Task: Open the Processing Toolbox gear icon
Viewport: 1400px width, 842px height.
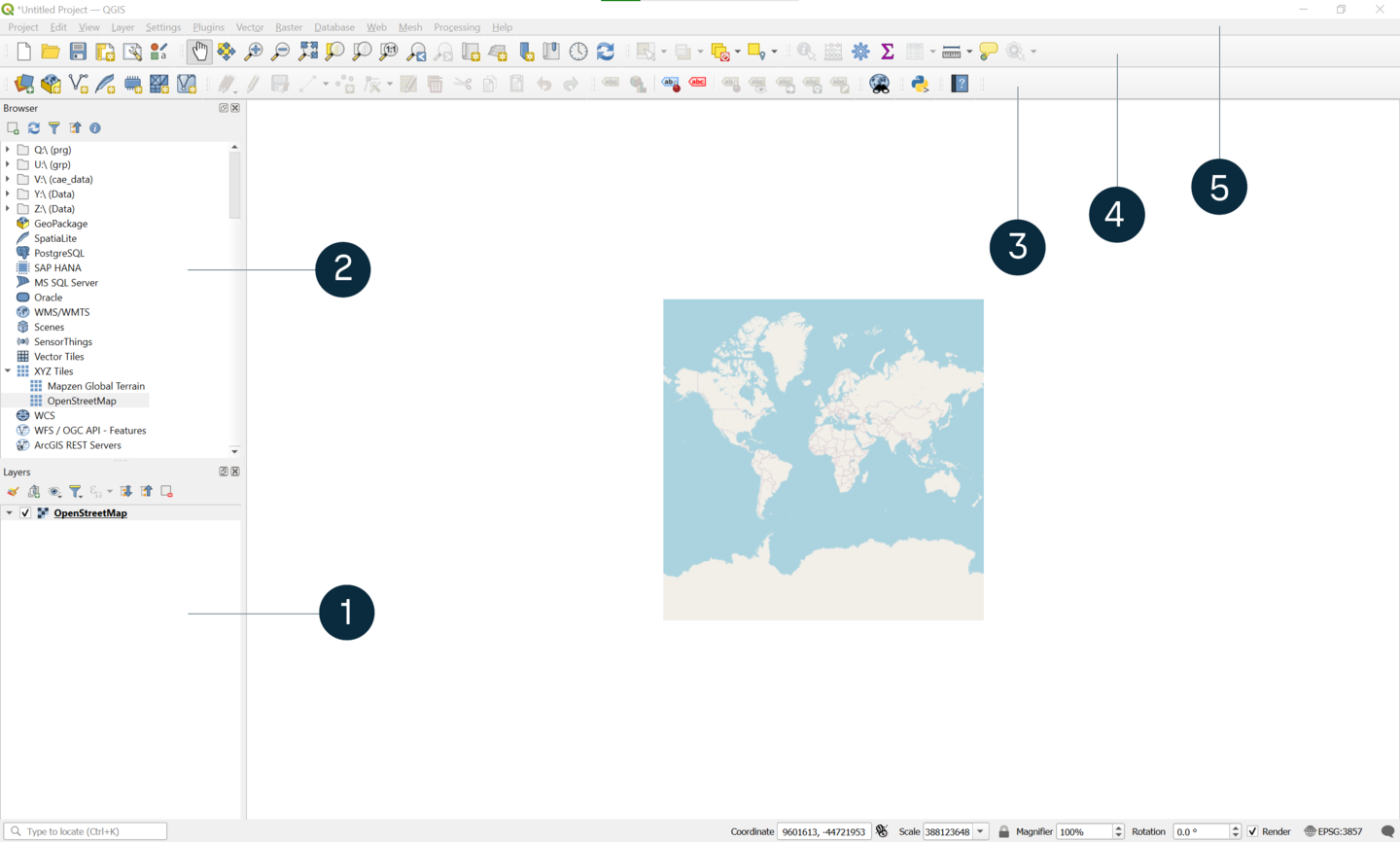Action: click(860, 52)
